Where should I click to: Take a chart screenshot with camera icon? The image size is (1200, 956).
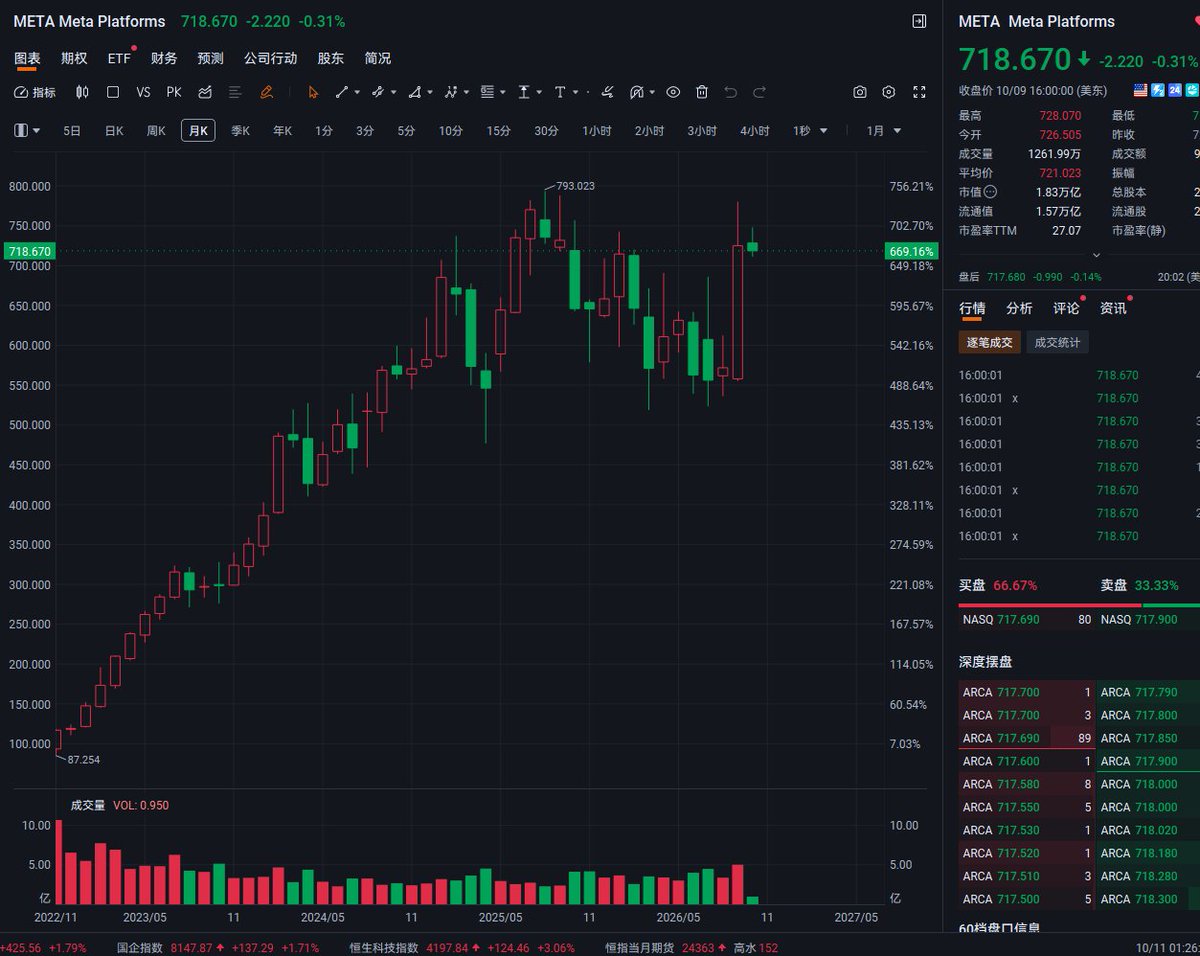860,92
